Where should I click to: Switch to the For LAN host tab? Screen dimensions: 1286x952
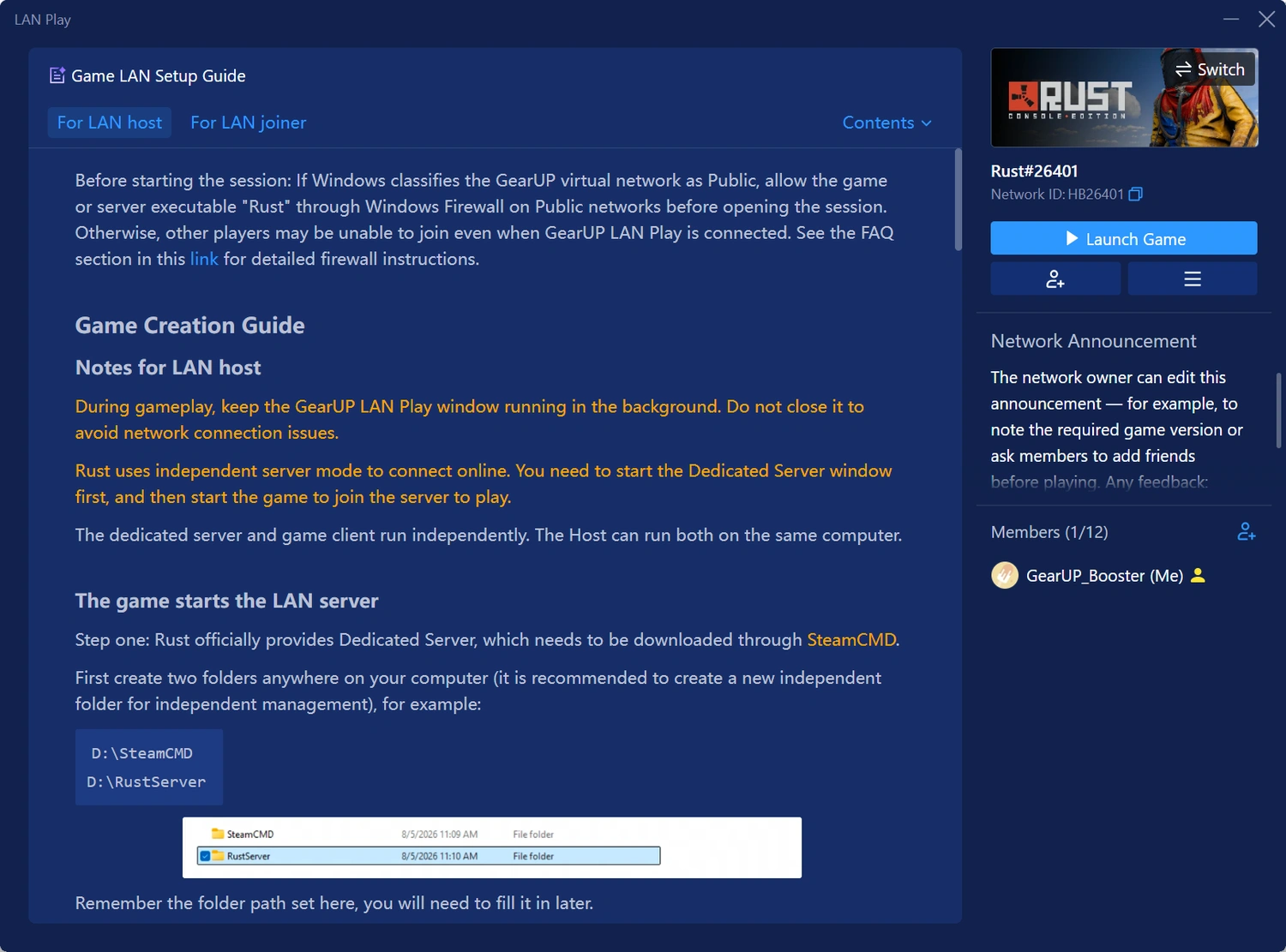pyautogui.click(x=110, y=123)
